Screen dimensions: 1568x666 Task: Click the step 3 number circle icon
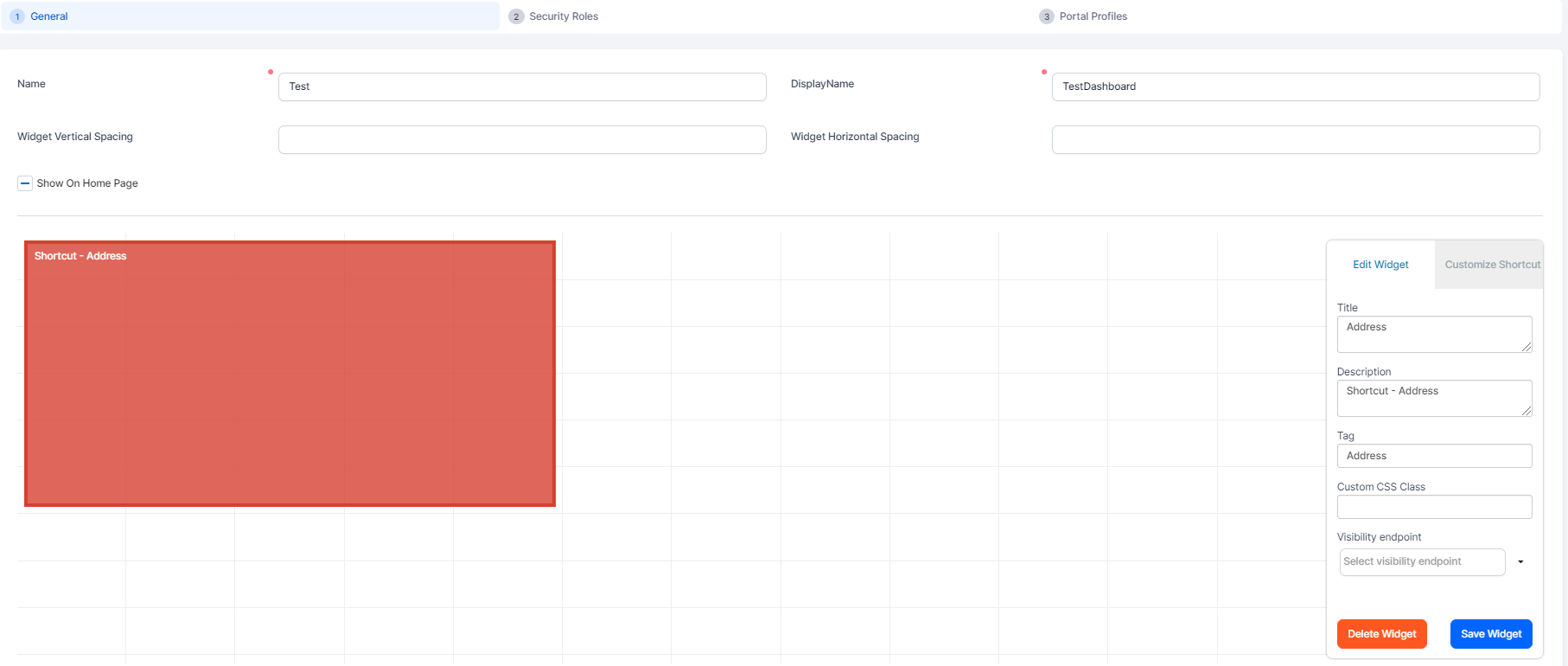[1047, 16]
